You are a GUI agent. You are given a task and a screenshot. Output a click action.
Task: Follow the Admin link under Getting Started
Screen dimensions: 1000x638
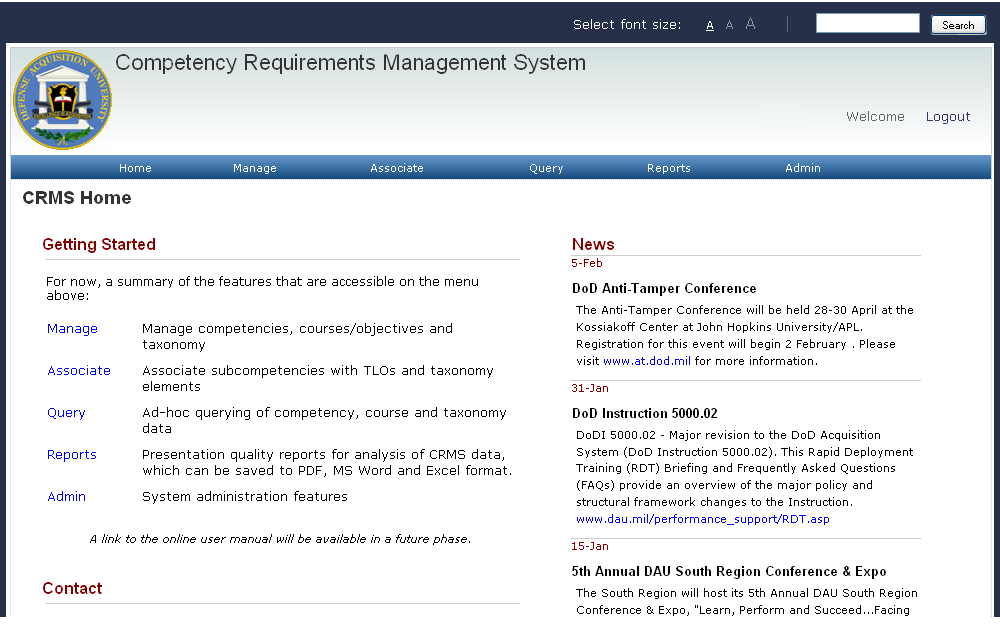coord(66,497)
